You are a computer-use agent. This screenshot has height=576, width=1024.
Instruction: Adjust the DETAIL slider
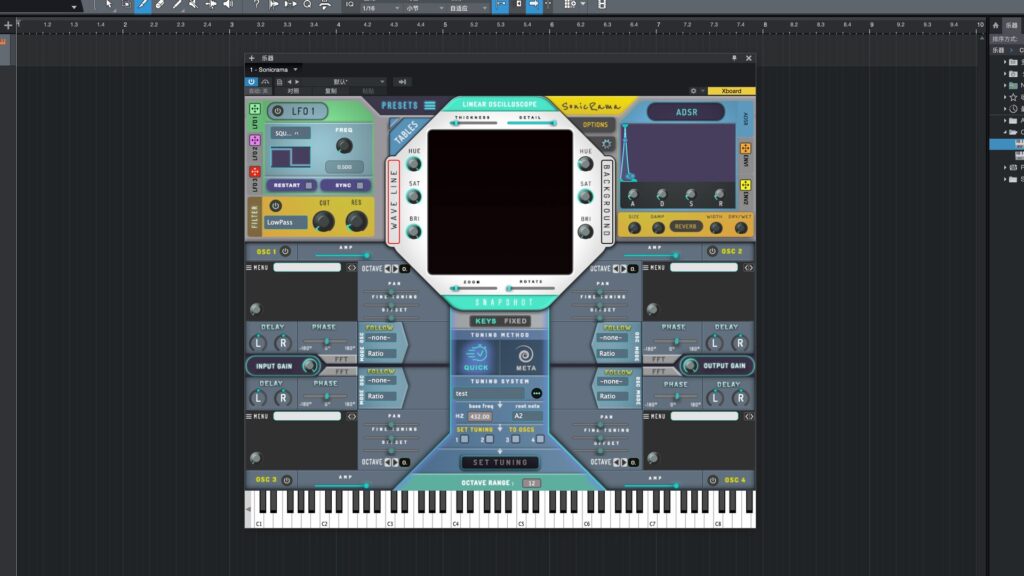531,123
